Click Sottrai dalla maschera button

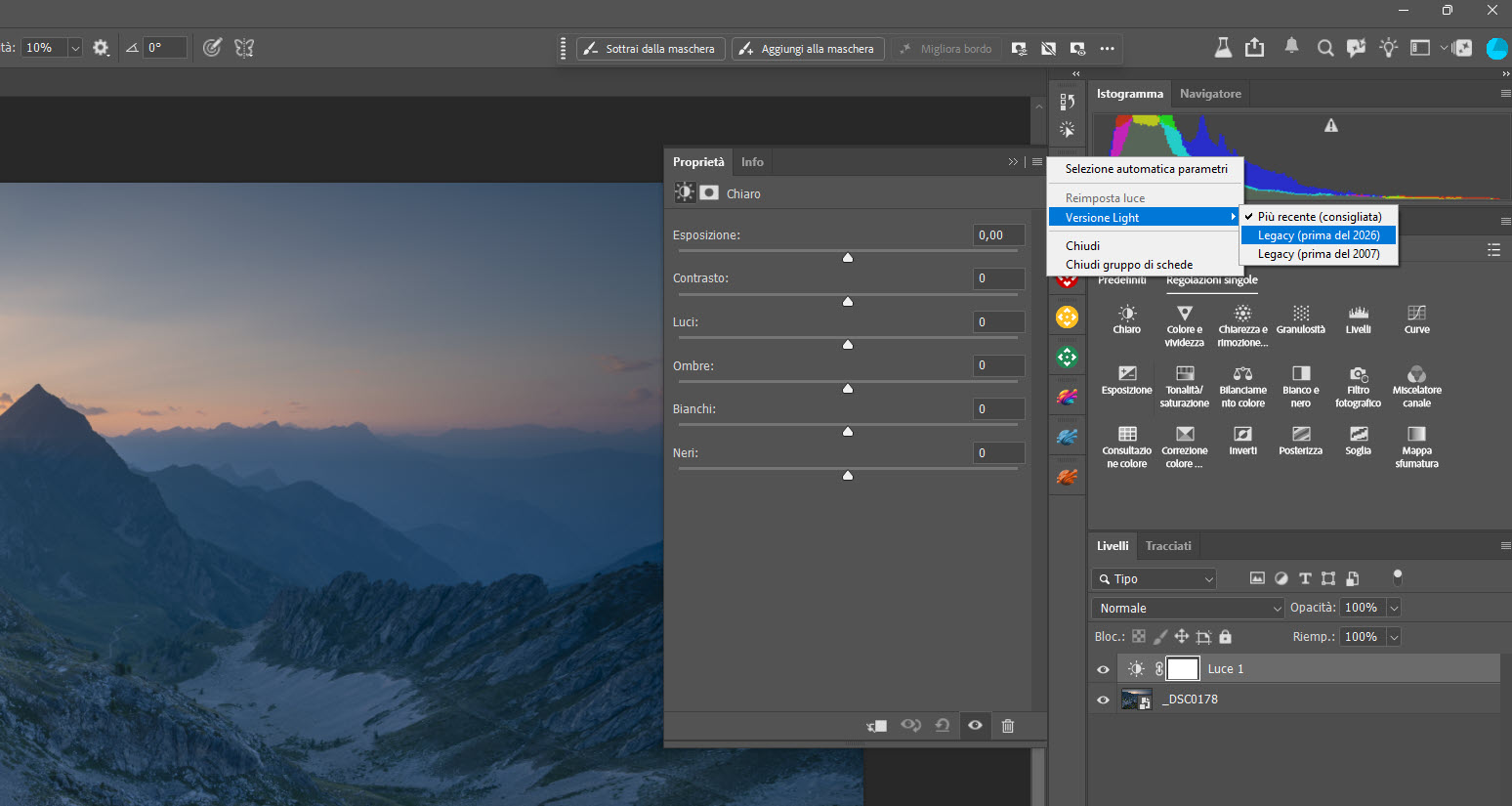[651, 48]
